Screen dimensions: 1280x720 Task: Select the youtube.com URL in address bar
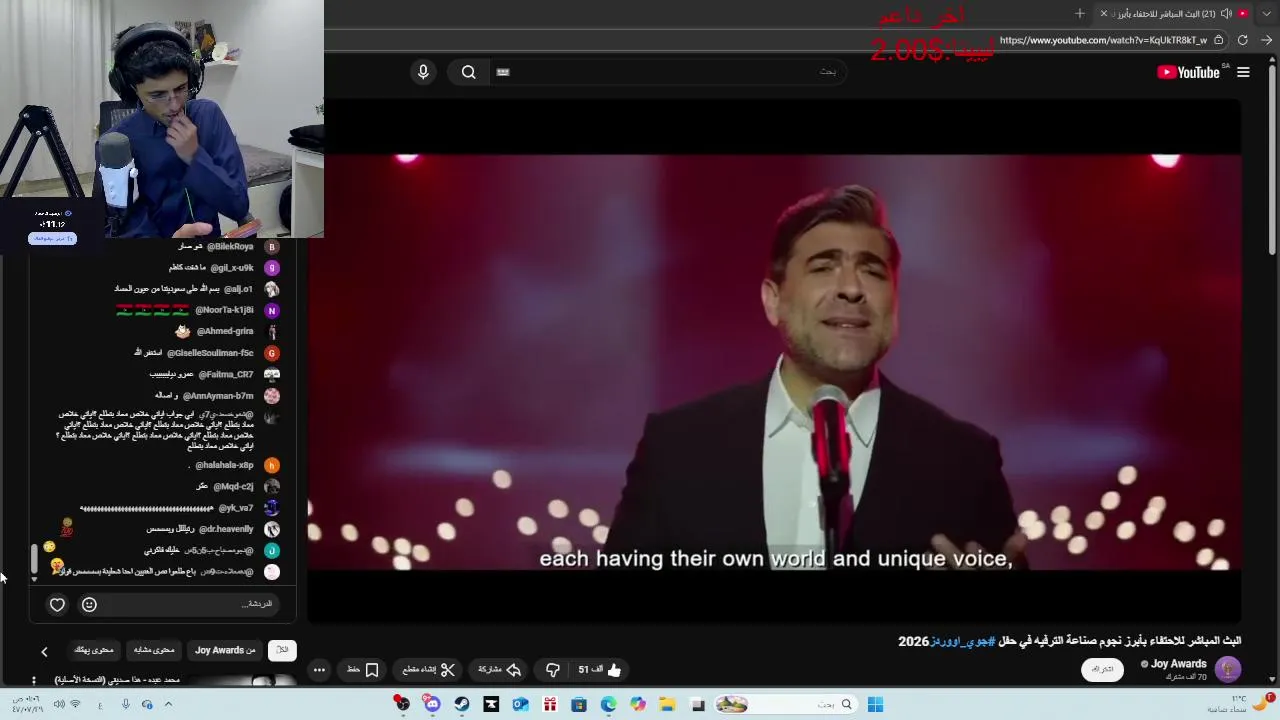tap(1103, 40)
